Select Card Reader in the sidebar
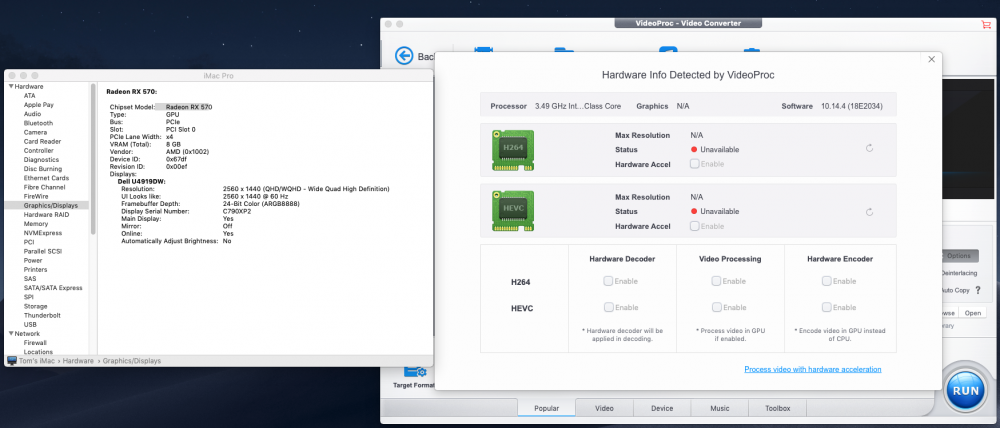Viewport: 1000px width, 428px height. click(x=43, y=142)
